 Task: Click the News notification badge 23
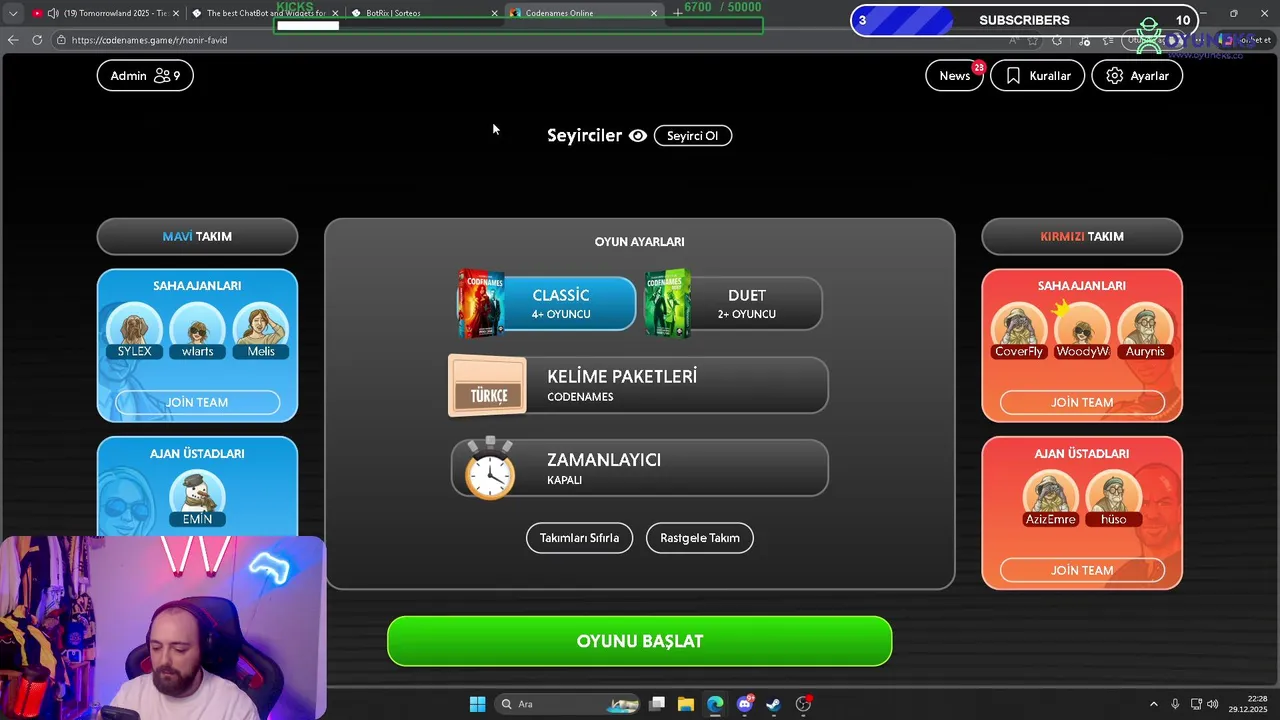click(x=979, y=68)
